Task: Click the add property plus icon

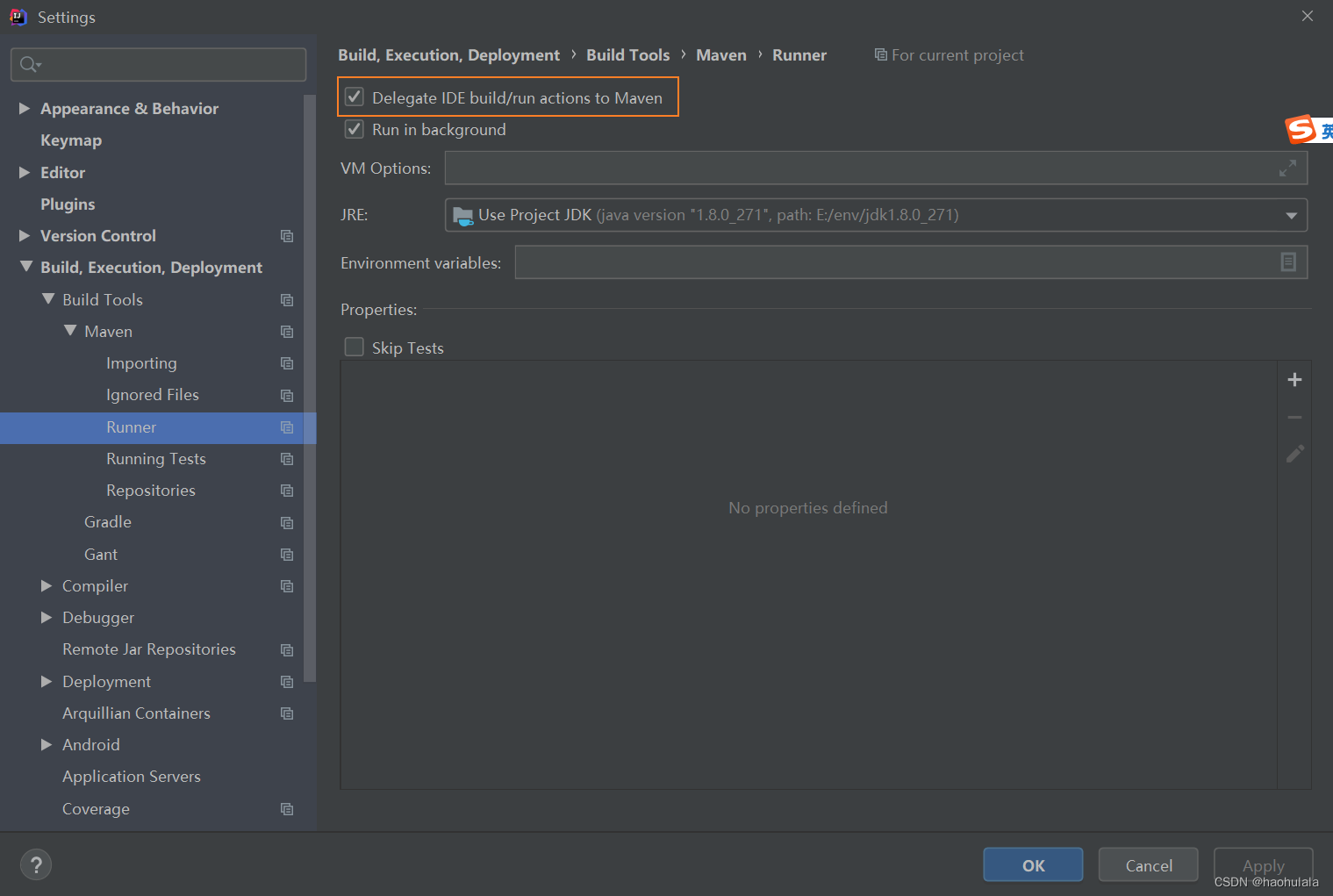Action: [1294, 380]
